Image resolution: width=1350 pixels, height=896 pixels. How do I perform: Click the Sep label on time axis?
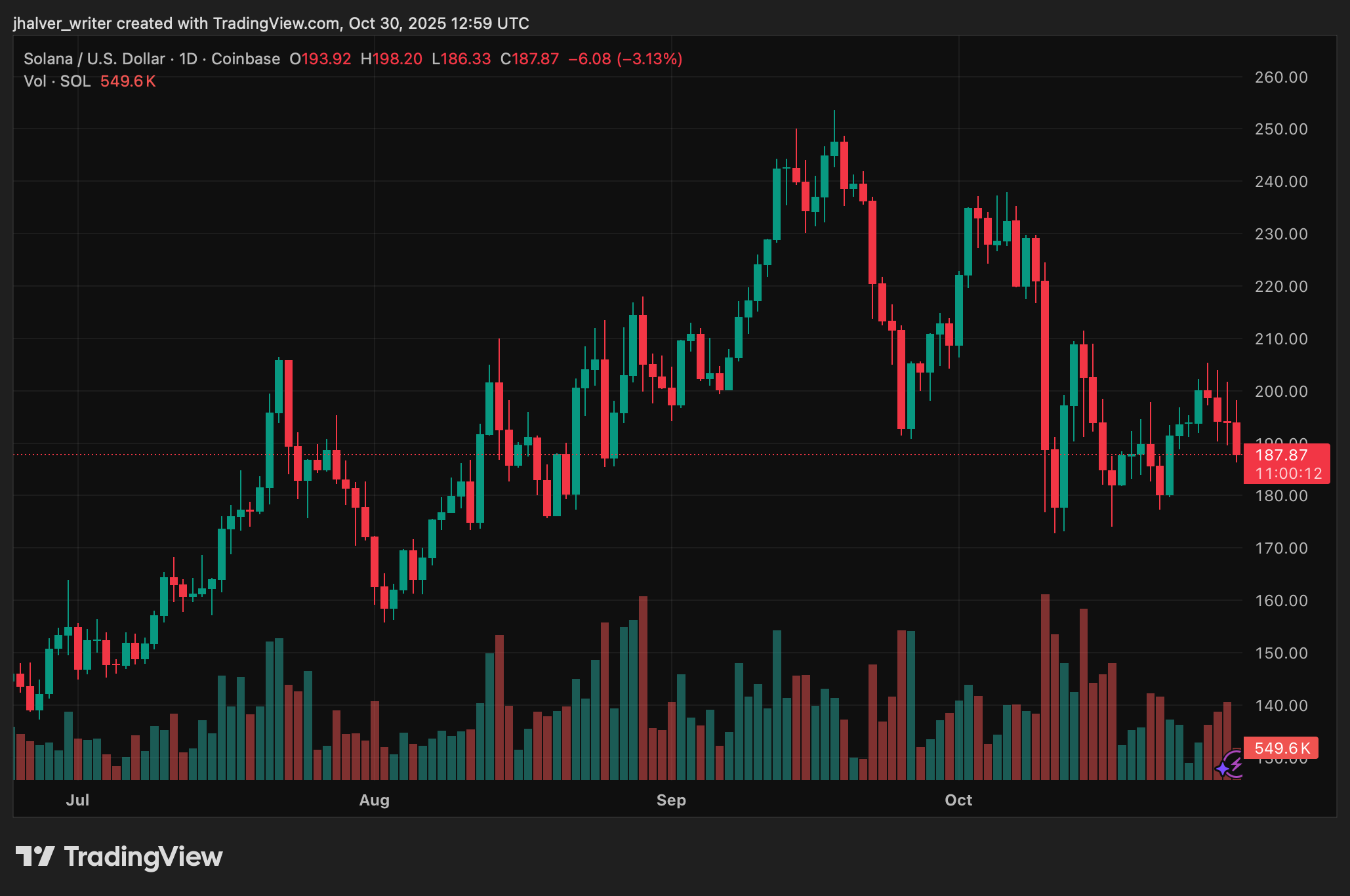[x=671, y=800]
